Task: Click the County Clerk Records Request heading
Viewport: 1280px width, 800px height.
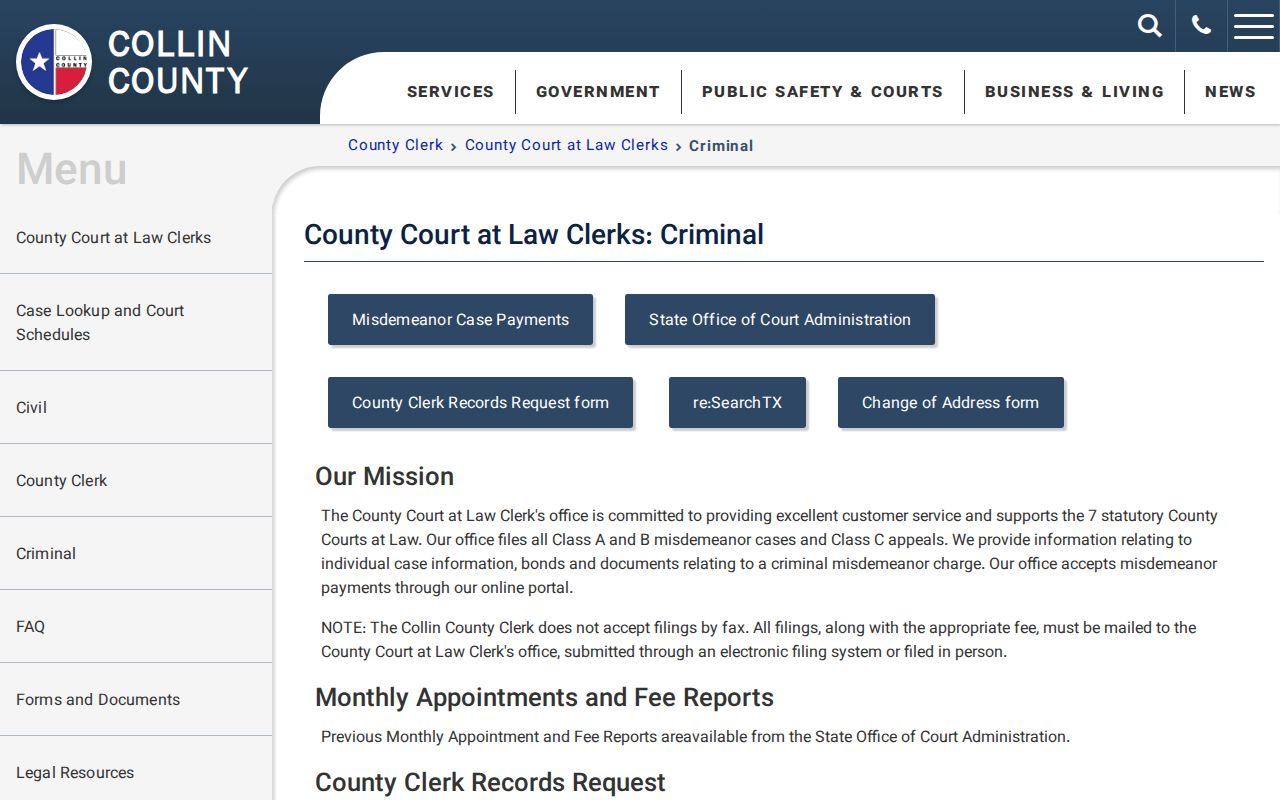Action: click(x=490, y=782)
